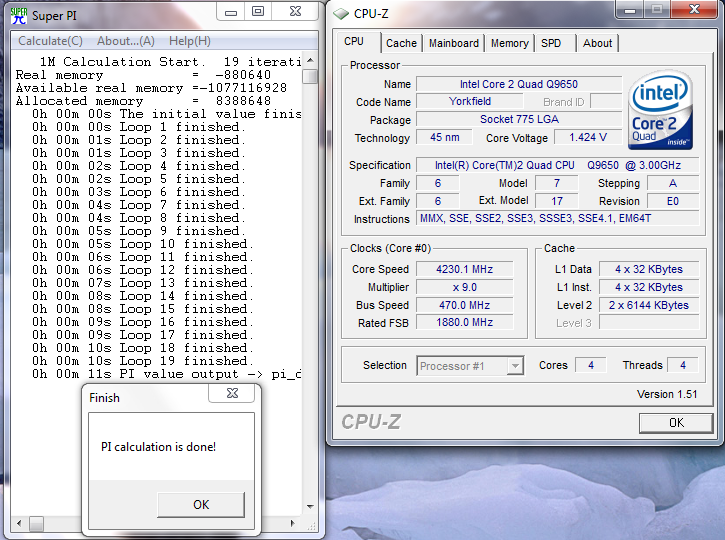
Task: Confirm the PI calculation is done dialog with OK
Action: click(x=201, y=504)
